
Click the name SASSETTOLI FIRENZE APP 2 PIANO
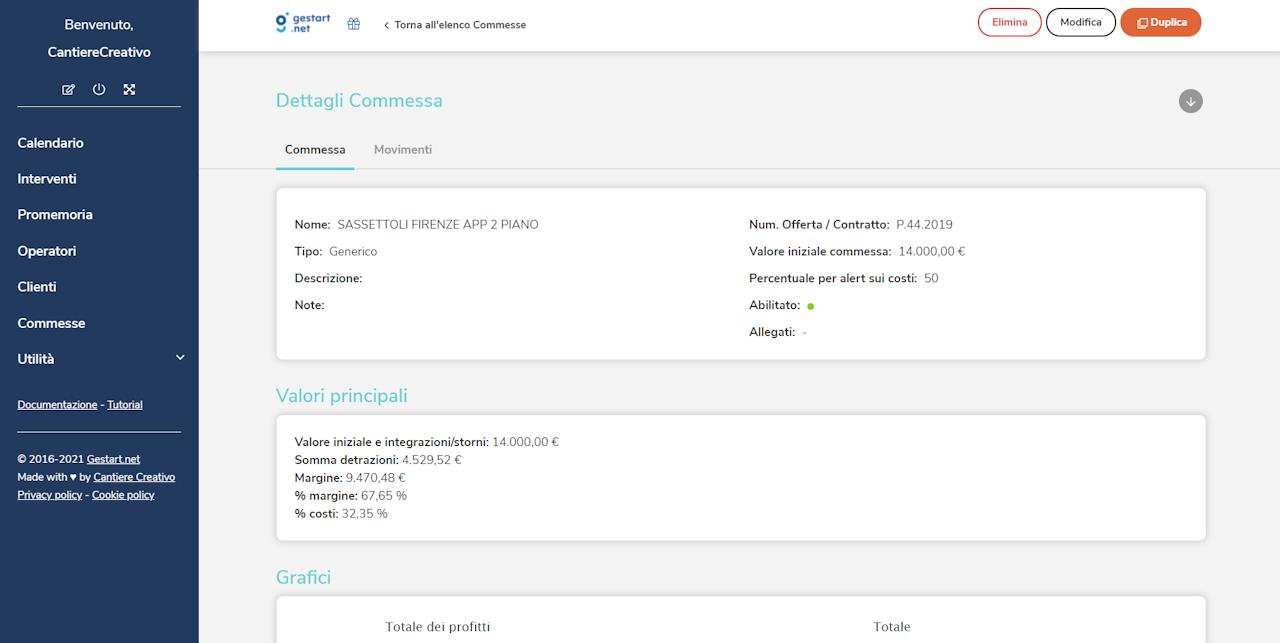438,225
